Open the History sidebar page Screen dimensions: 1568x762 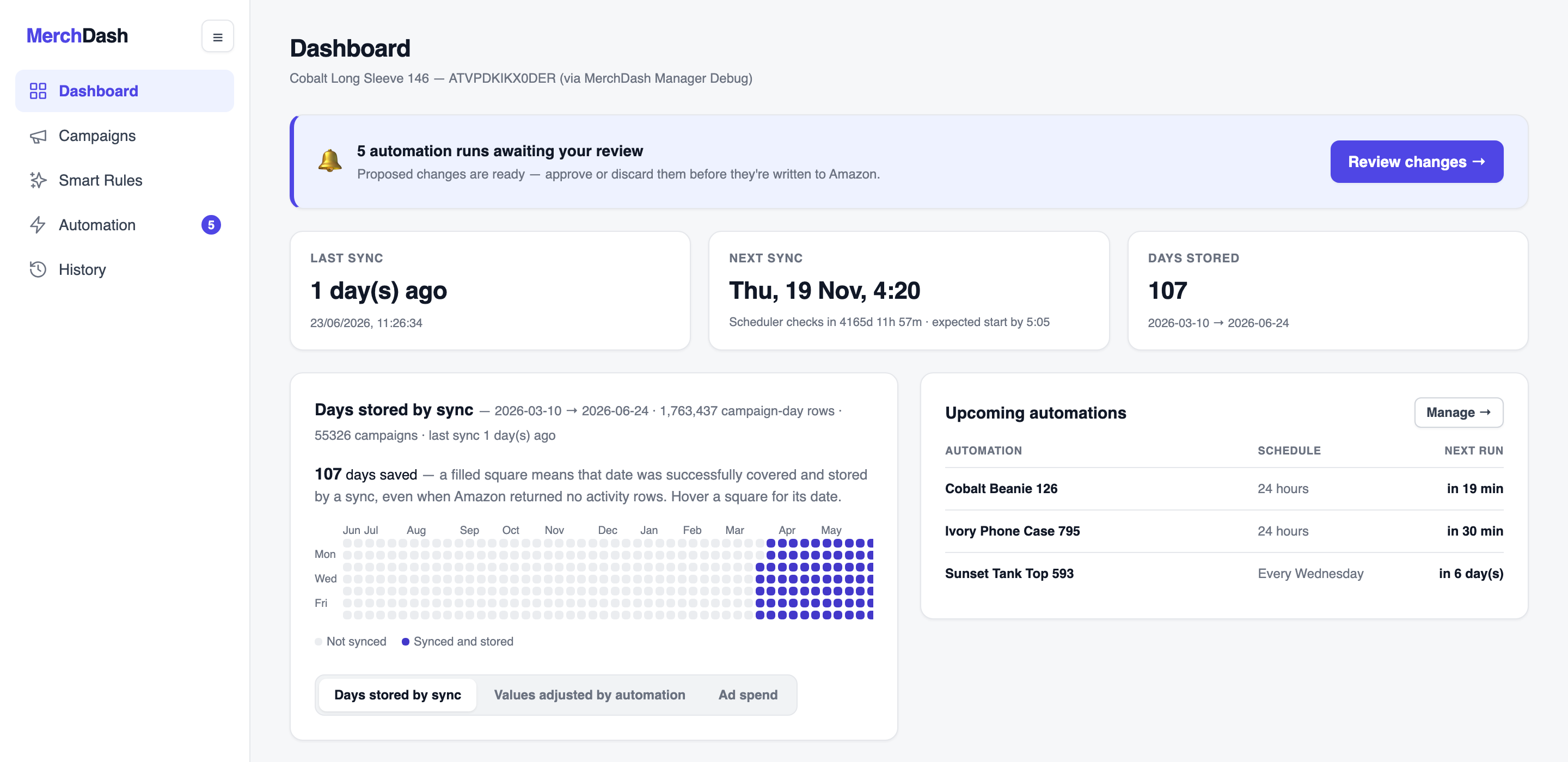124,269
